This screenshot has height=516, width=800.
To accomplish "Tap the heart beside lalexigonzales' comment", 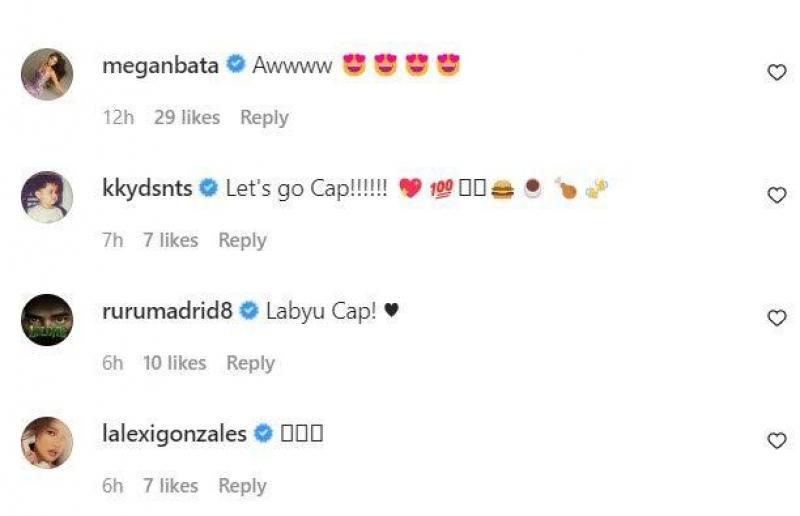I will 777,440.
